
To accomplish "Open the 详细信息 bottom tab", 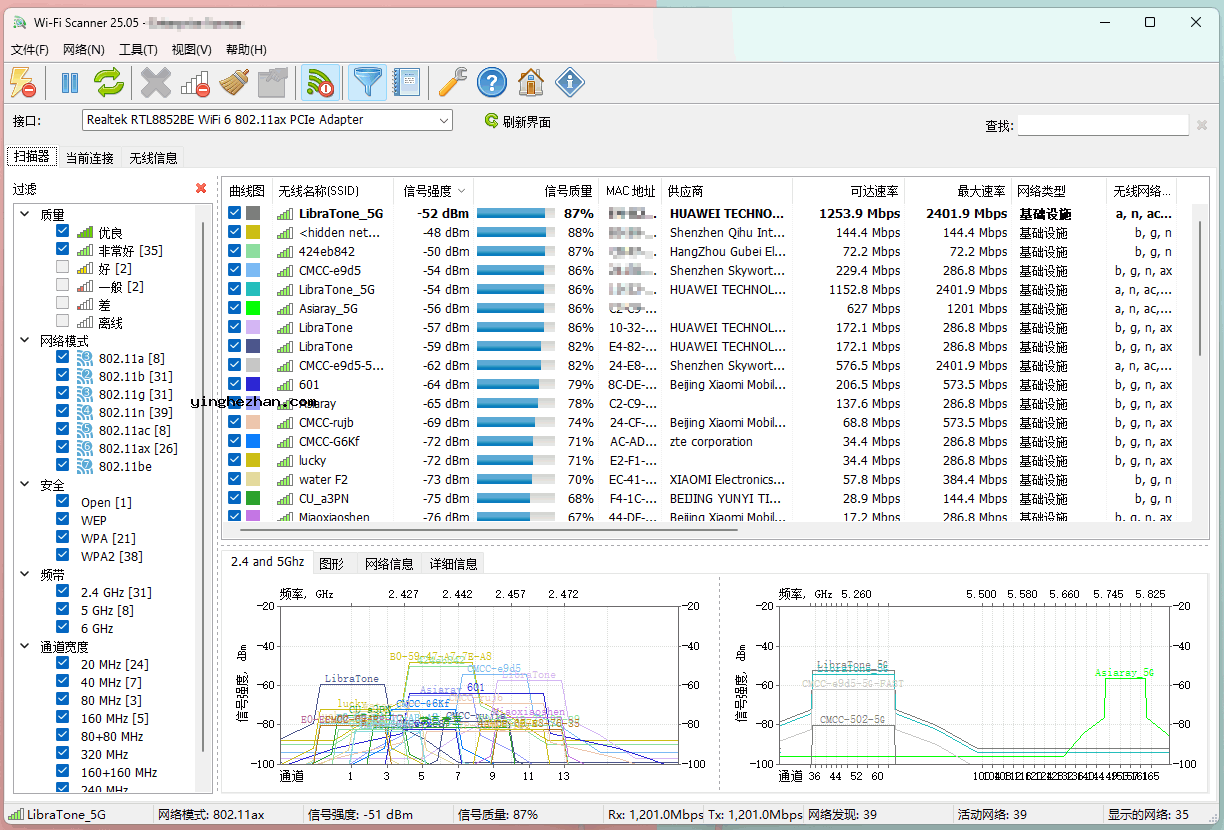I will (x=453, y=564).
